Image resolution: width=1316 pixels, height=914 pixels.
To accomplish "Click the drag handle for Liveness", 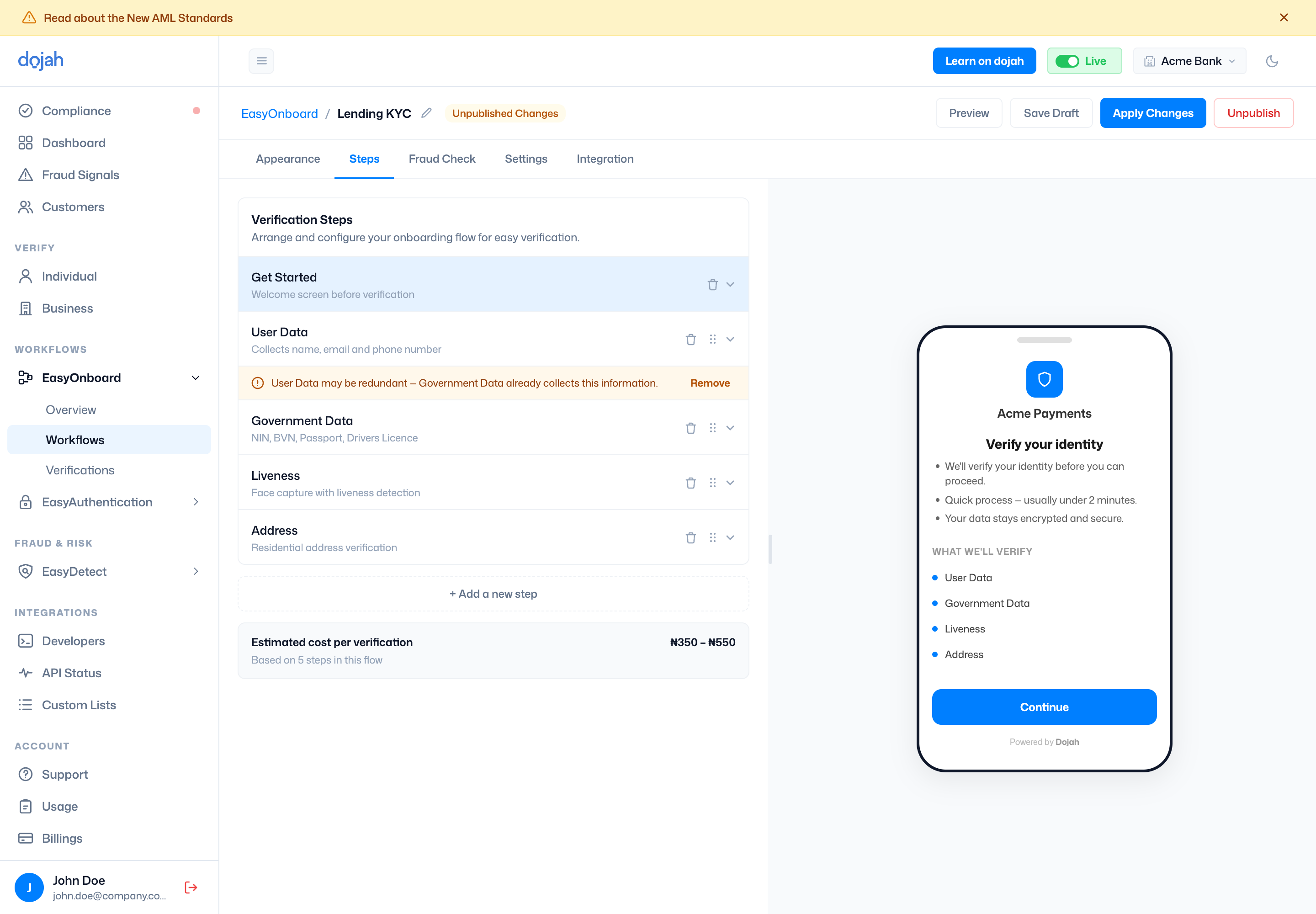I will (x=712, y=483).
